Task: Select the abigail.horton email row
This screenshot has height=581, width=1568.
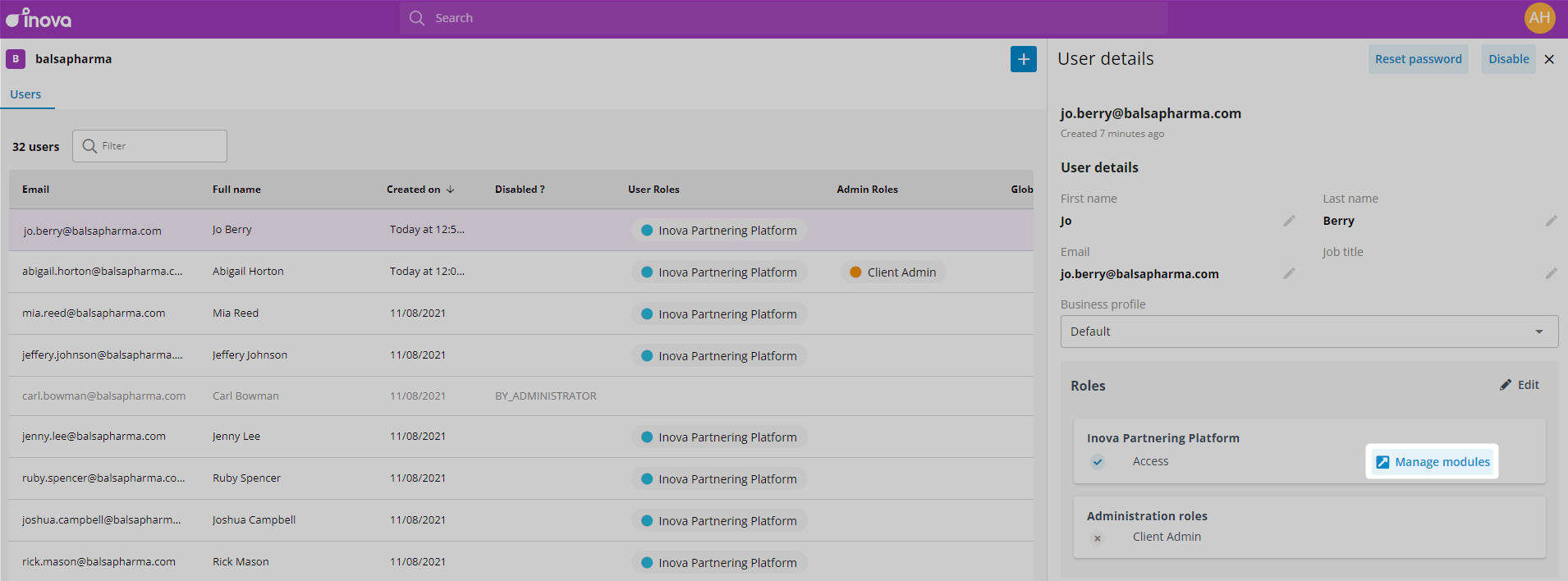Action: click(521, 272)
